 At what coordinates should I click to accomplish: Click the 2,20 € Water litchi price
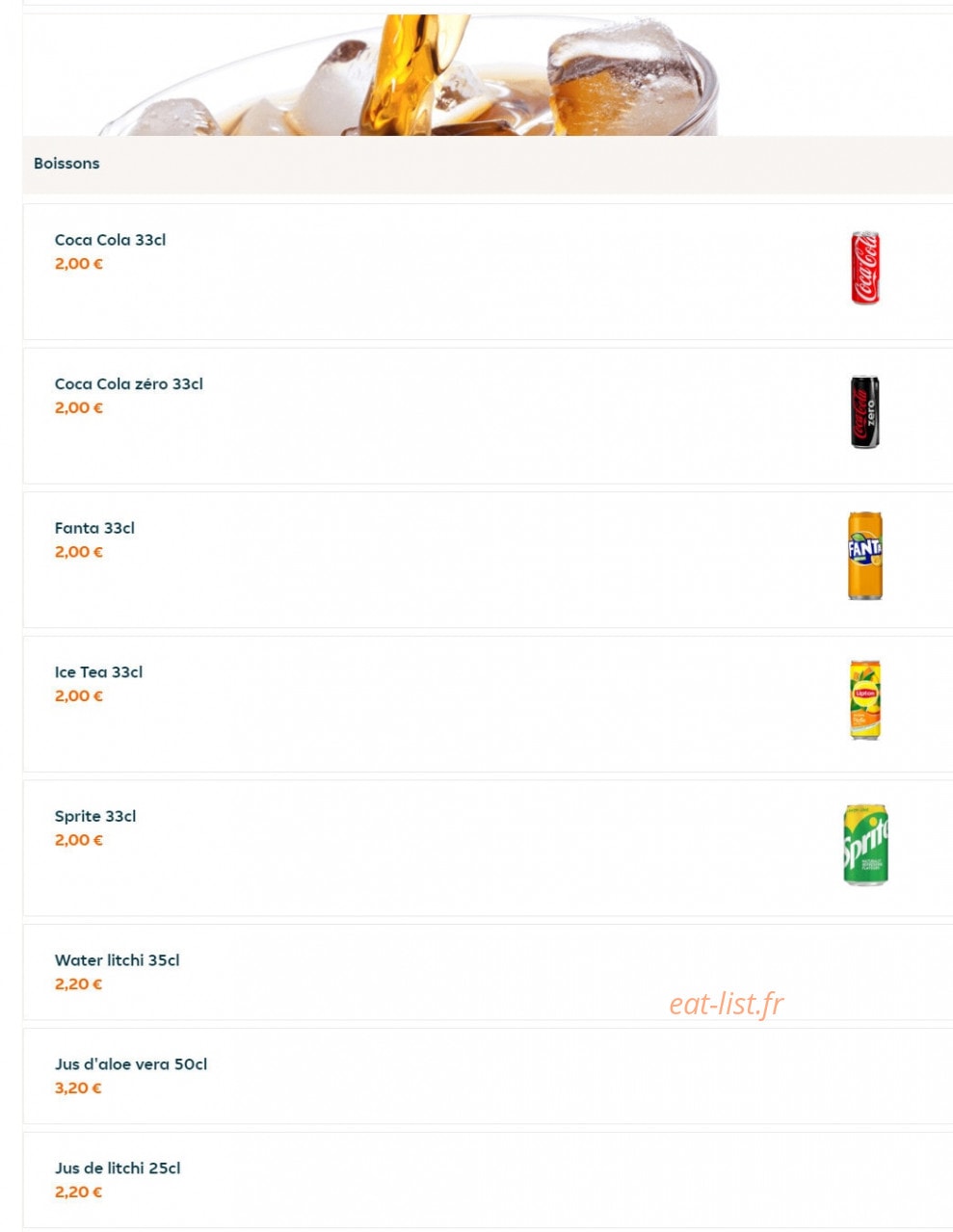(x=78, y=984)
